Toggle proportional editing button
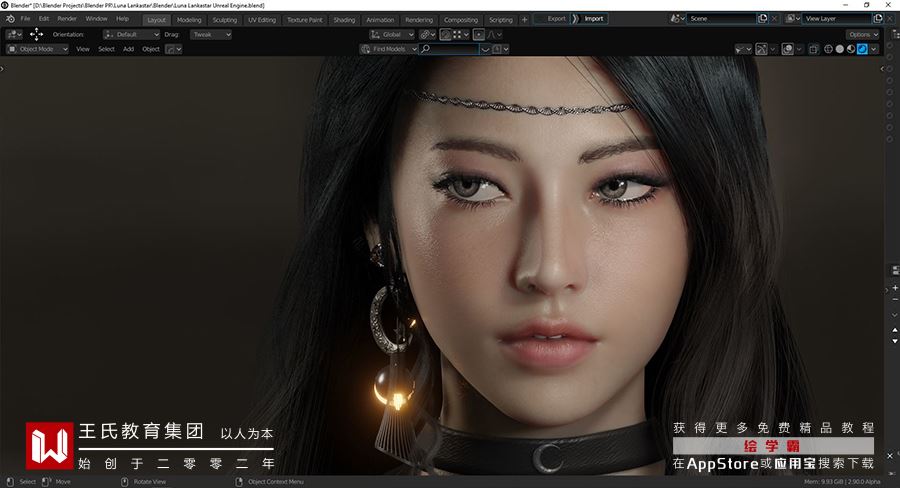Screen dimensions: 900x488 [x=479, y=34]
